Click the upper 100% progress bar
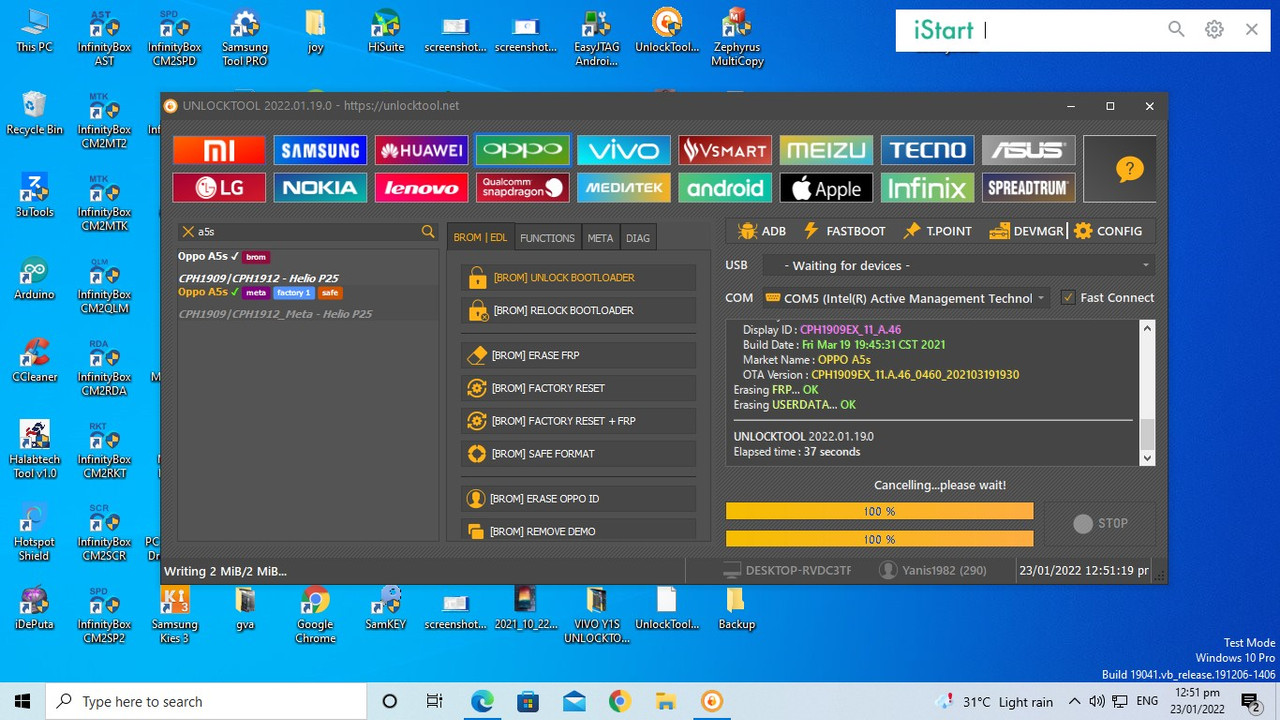 point(879,511)
